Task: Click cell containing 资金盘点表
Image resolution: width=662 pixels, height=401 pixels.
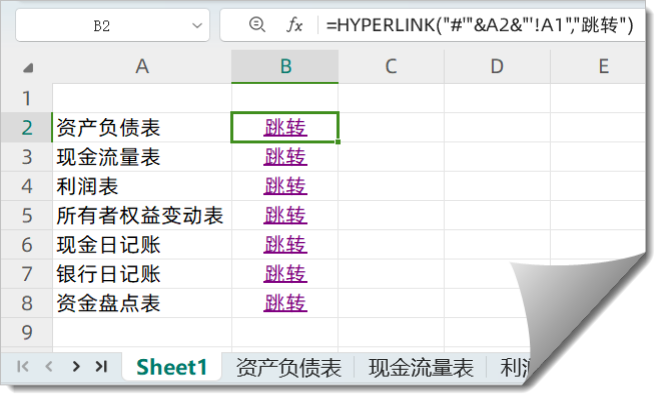Action: 142,303
